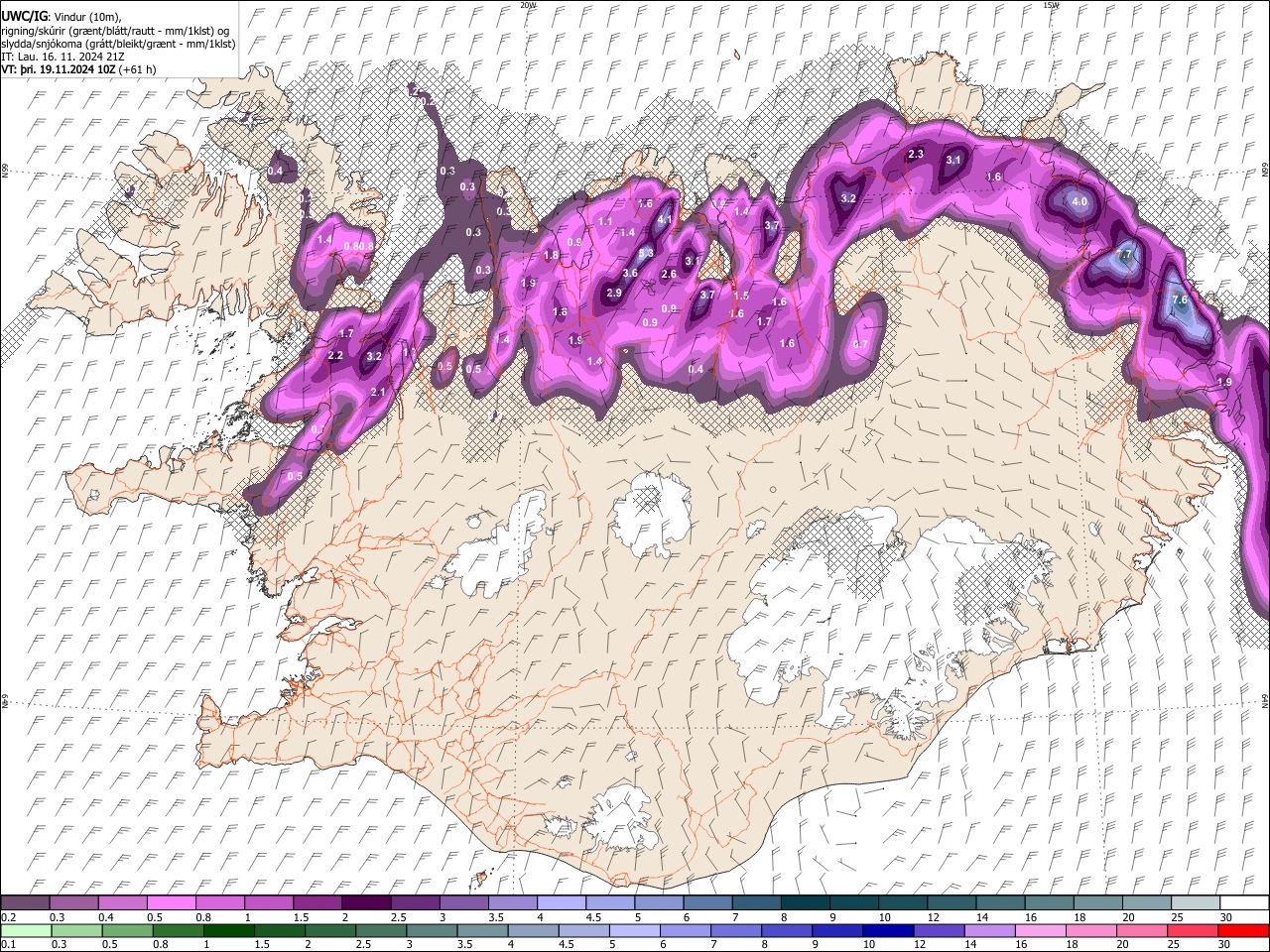Select the deep blue 10–12 swatch, lower legend row

point(887,930)
